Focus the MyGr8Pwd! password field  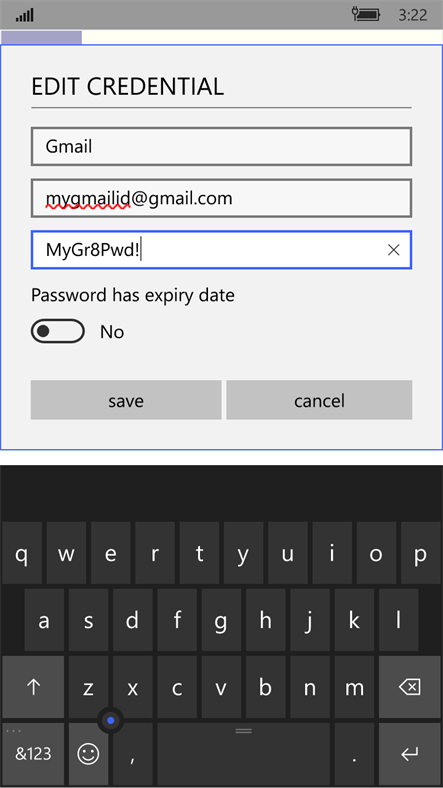point(222,250)
